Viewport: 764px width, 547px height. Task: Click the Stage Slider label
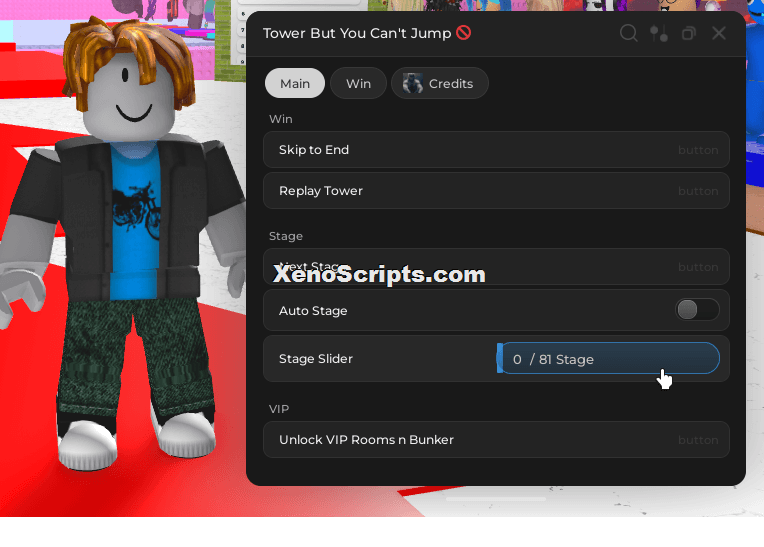click(316, 358)
